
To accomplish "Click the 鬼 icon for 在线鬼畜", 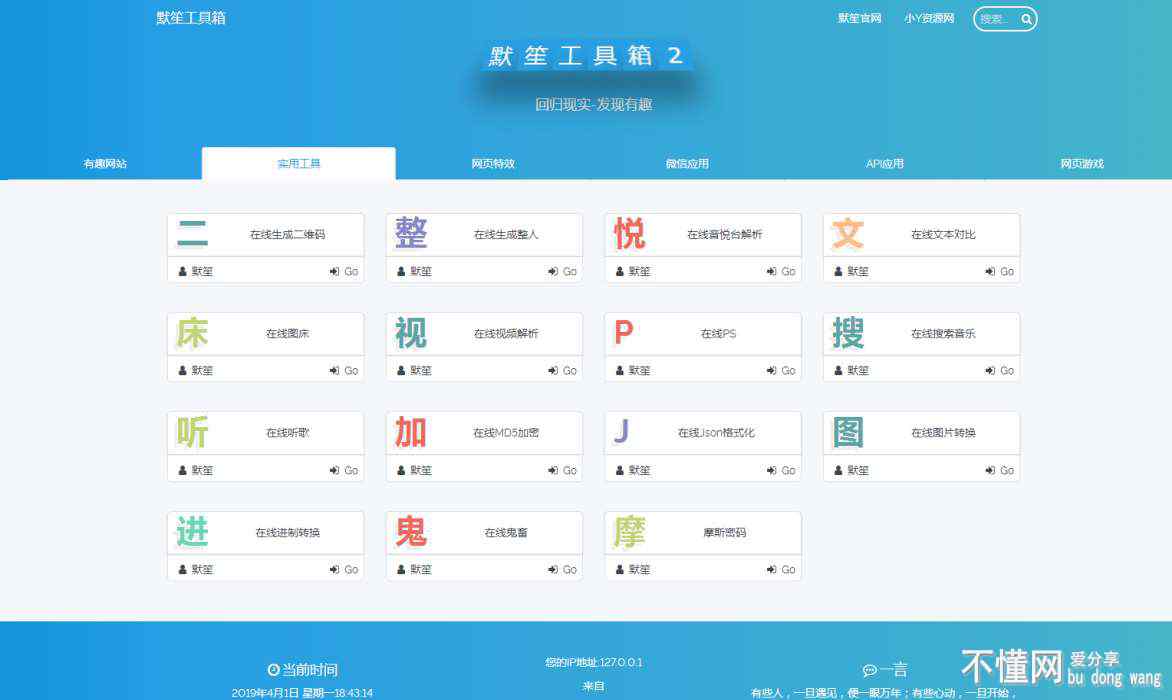I will click(411, 532).
